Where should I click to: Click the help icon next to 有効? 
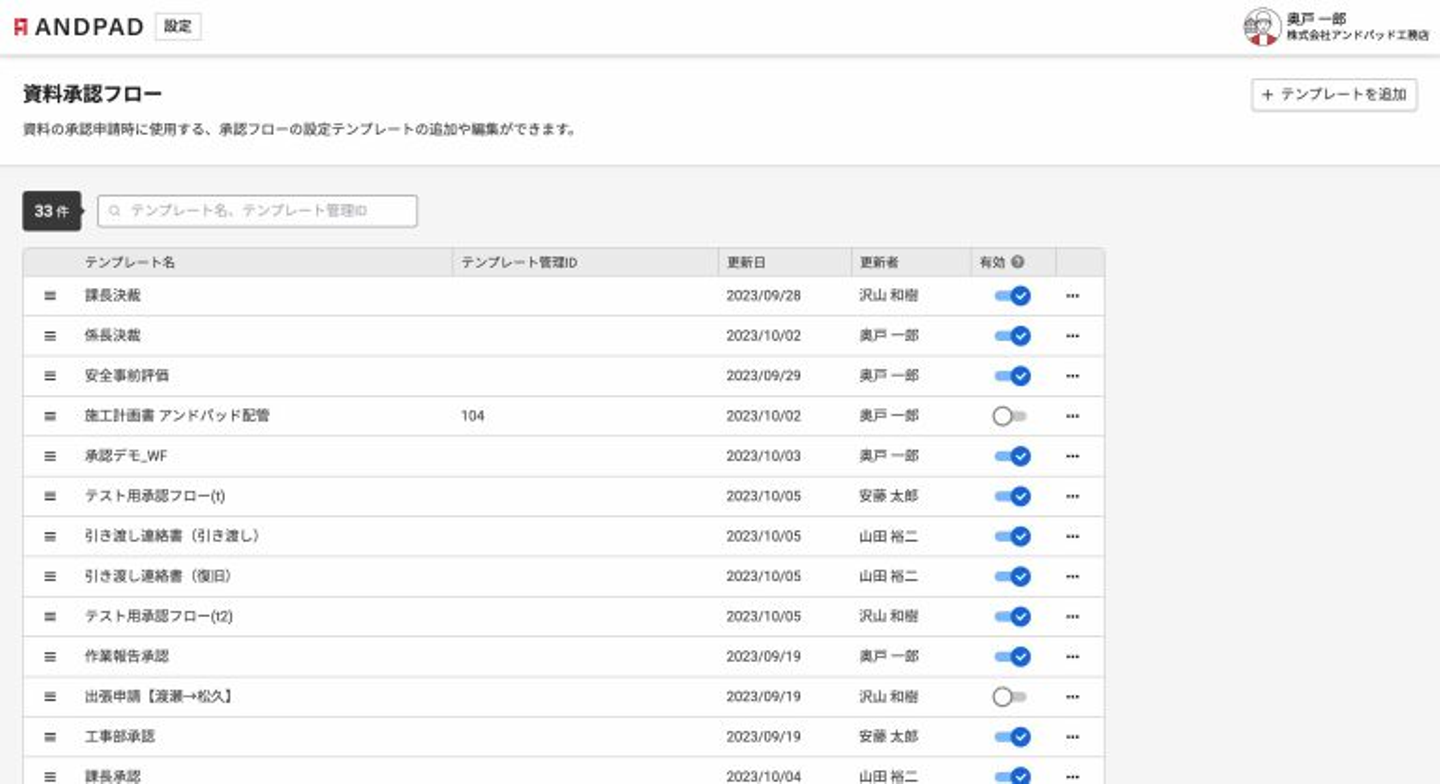1018,263
